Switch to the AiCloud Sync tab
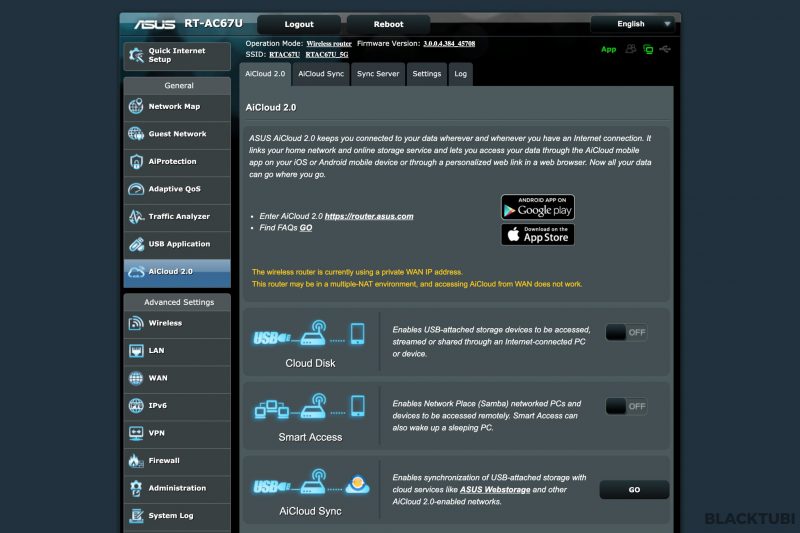 click(321, 74)
